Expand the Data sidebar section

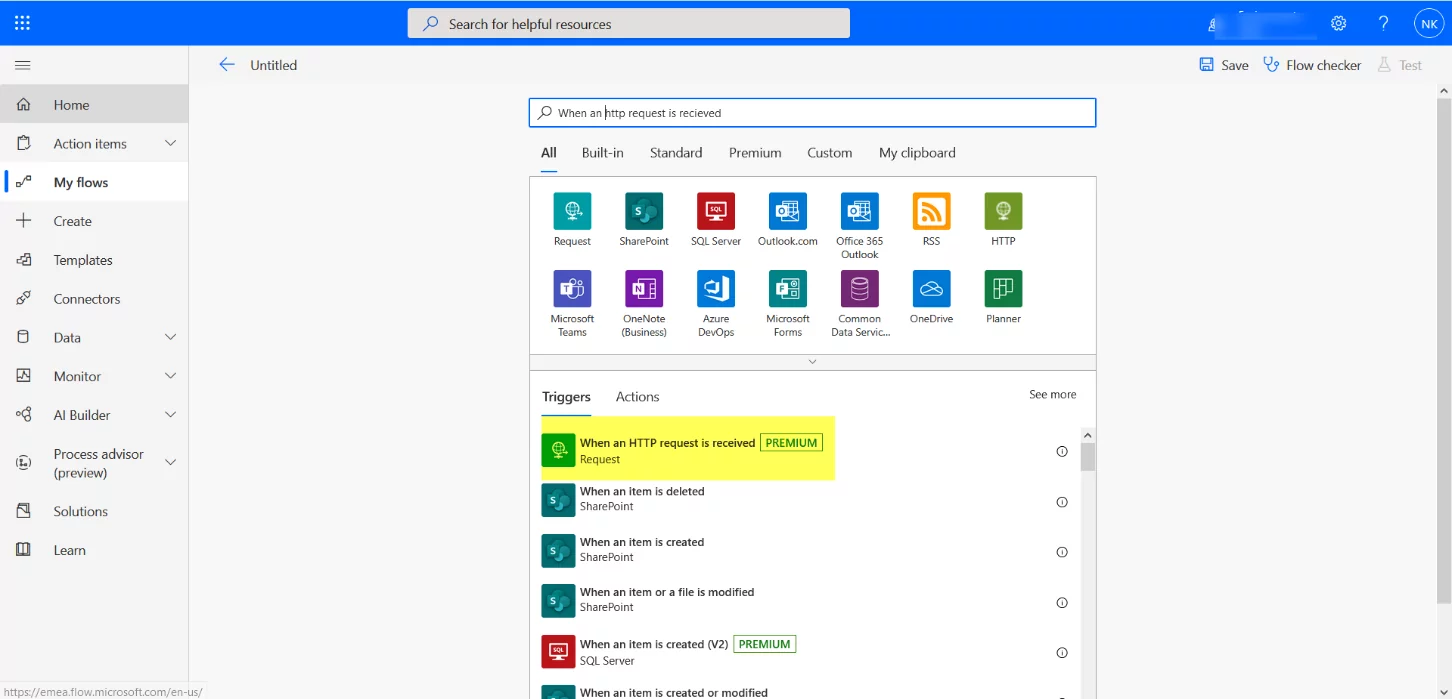(x=170, y=337)
